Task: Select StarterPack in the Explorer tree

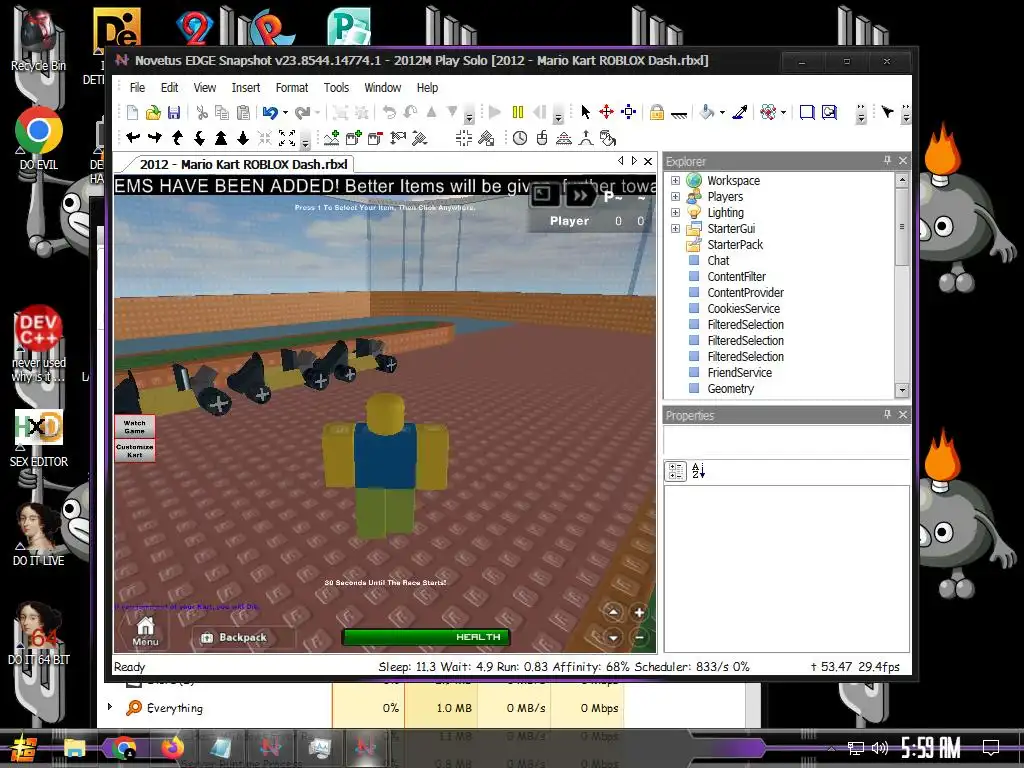Action: click(x=735, y=245)
